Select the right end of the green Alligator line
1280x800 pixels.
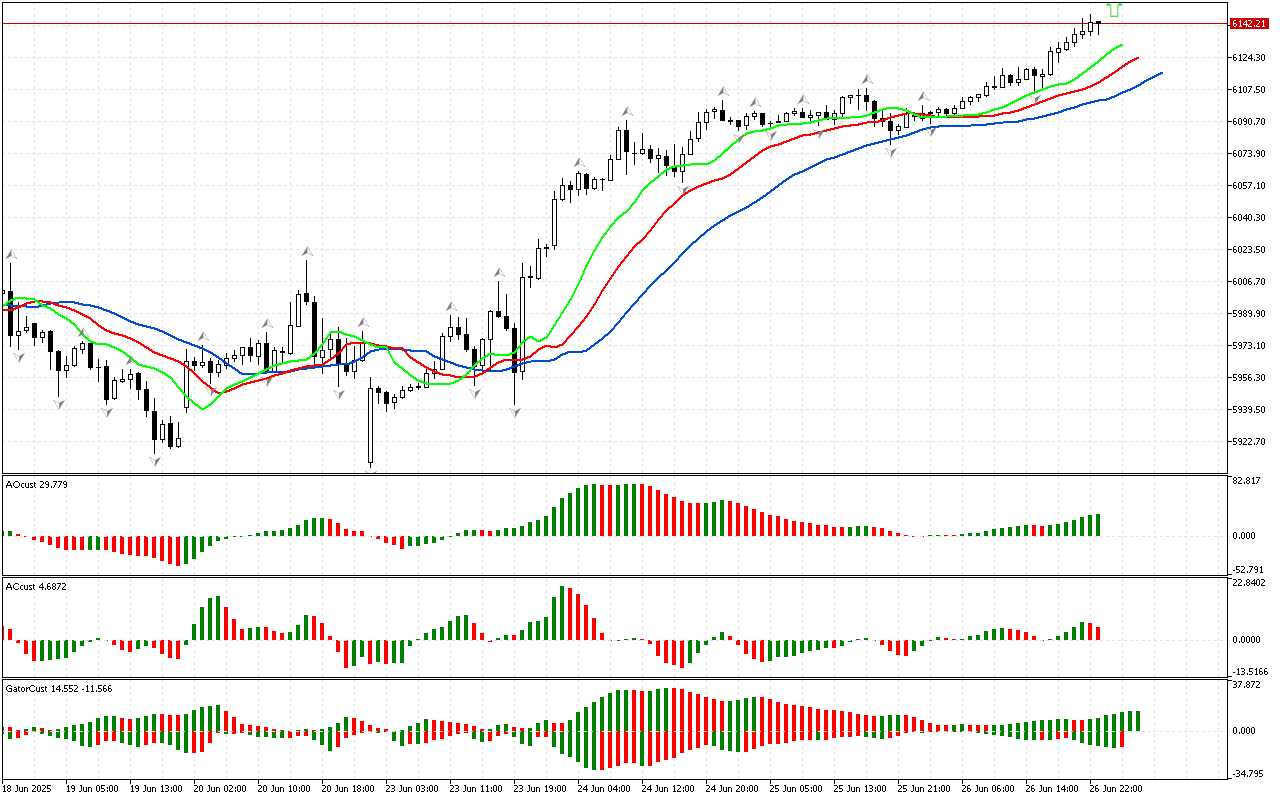1121,45
